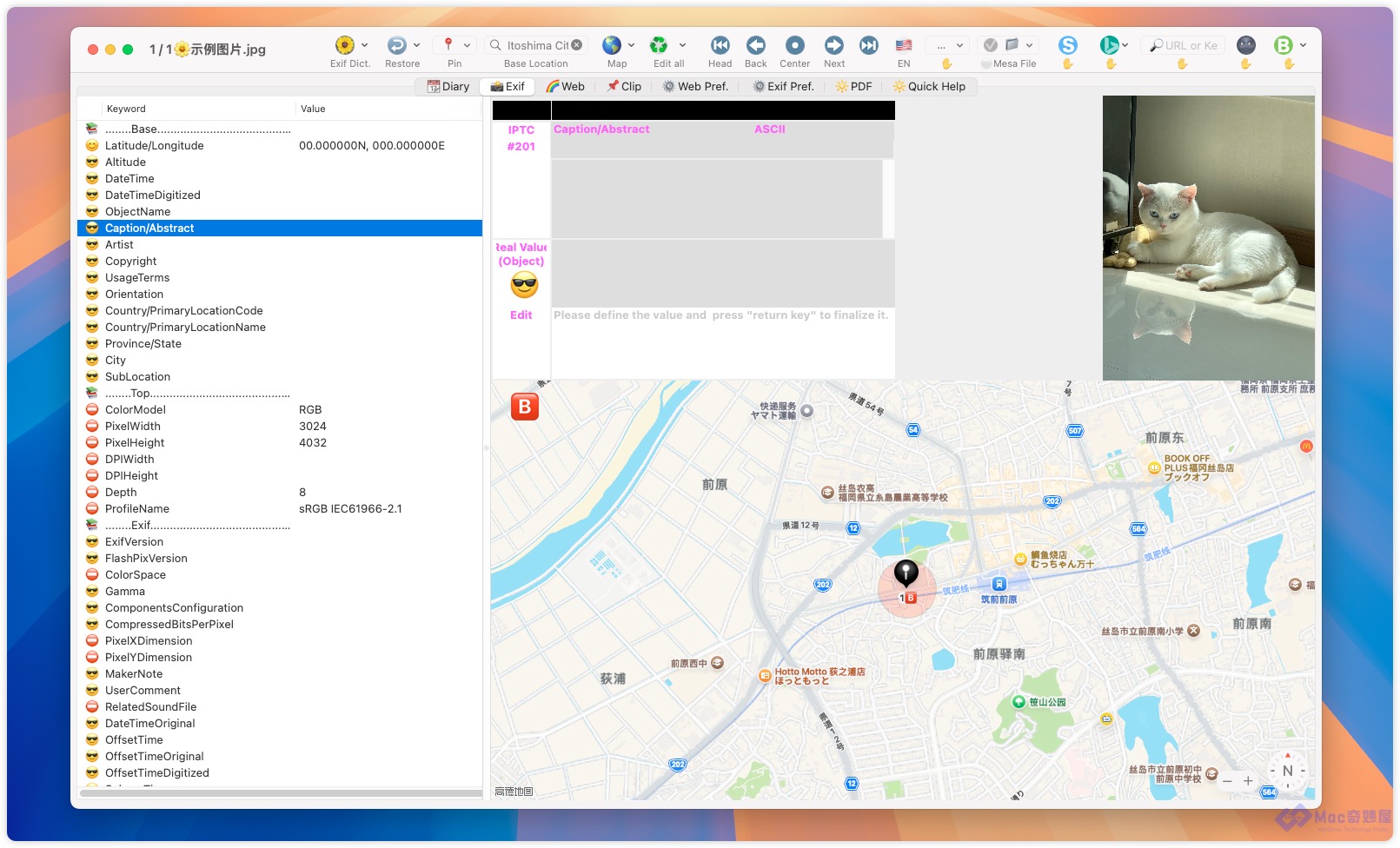Switch to the Exif tab
The height and width of the screenshot is (848, 1400).
click(x=508, y=86)
